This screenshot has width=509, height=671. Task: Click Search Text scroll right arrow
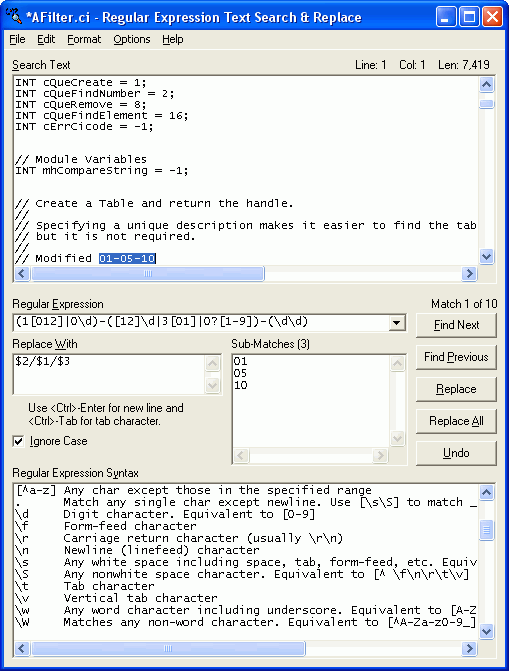click(x=470, y=273)
